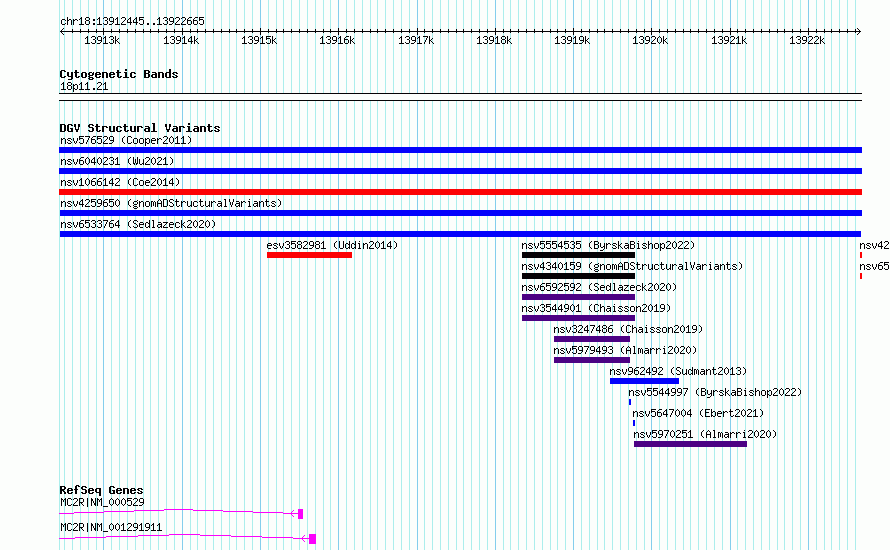Click the 13915k ruler label
Viewport: 890px width, 550px height.
[x=259, y=41]
